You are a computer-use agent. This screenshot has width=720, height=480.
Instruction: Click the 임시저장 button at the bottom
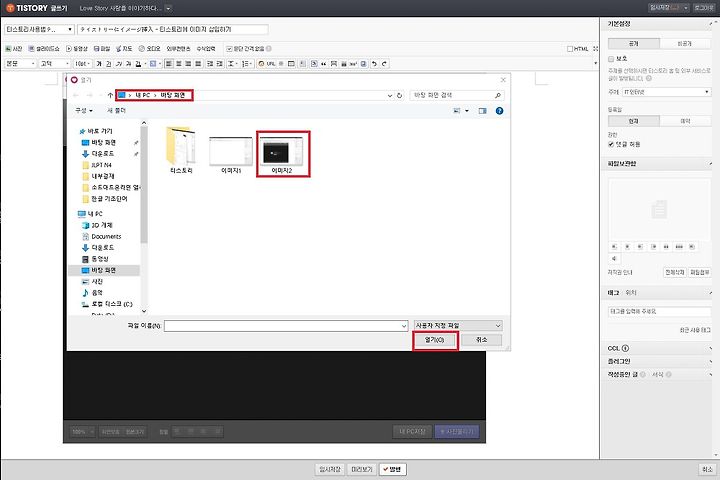click(330, 469)
